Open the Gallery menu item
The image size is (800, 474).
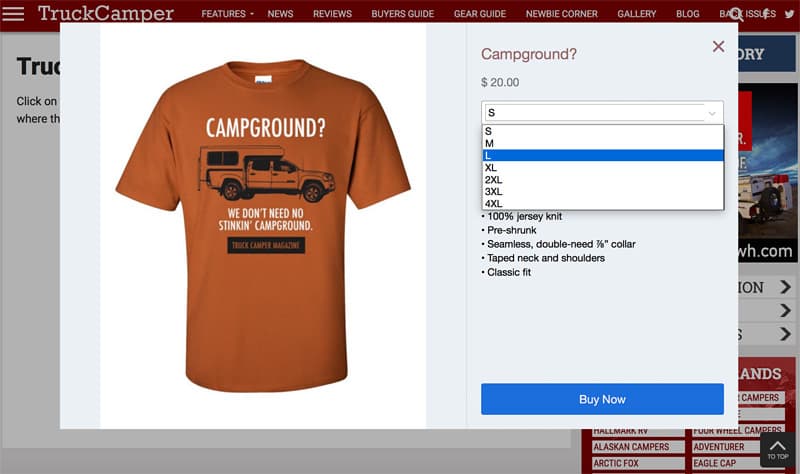636,14
